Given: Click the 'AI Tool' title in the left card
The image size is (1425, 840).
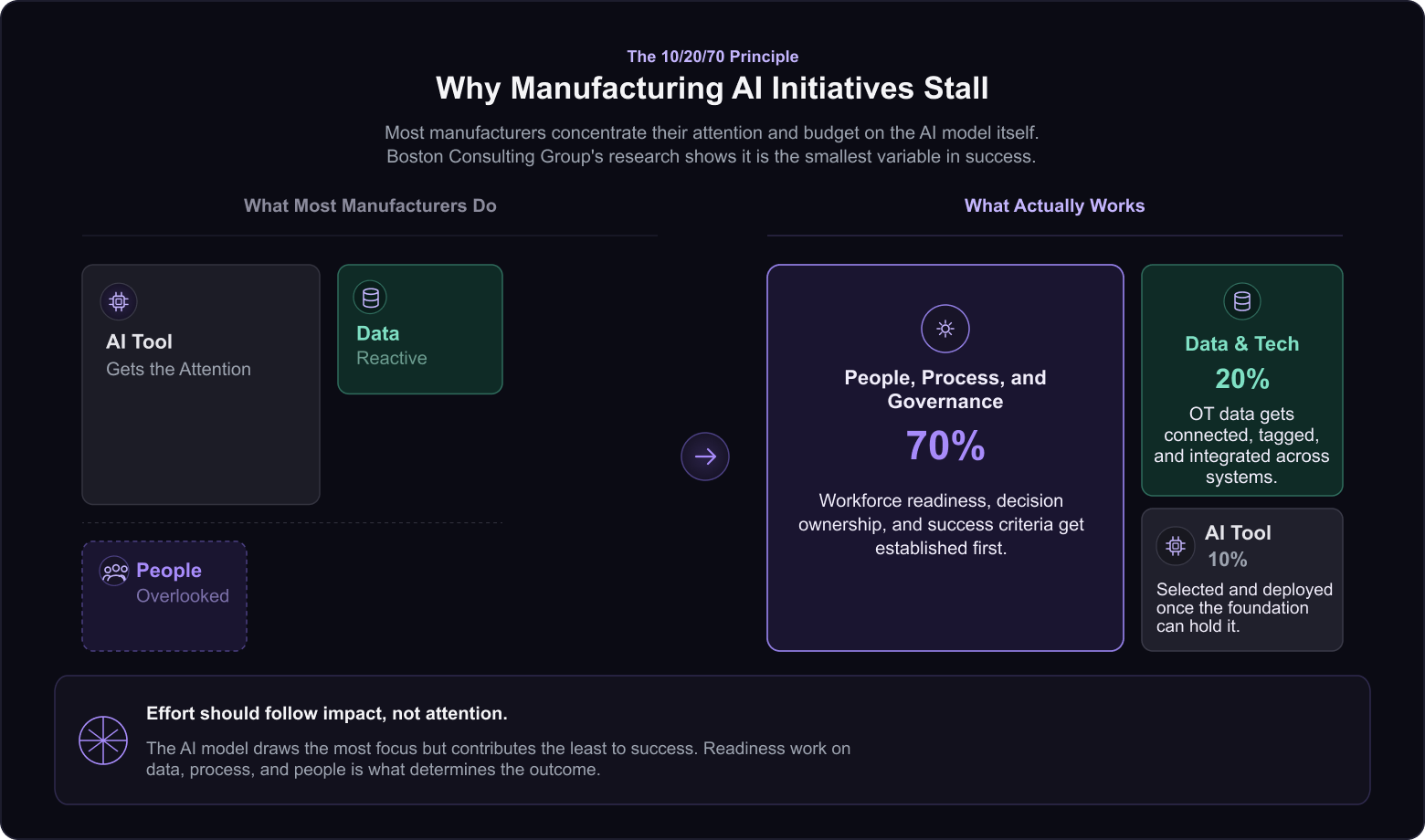Looking at the screenshot, I should coord(139,341).
